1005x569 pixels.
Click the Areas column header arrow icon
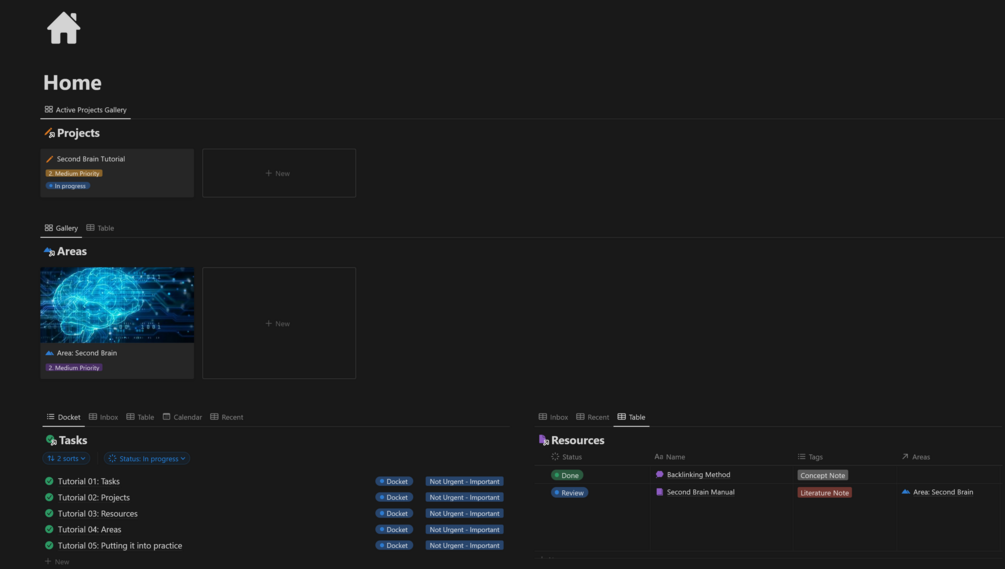coord(905,457)
